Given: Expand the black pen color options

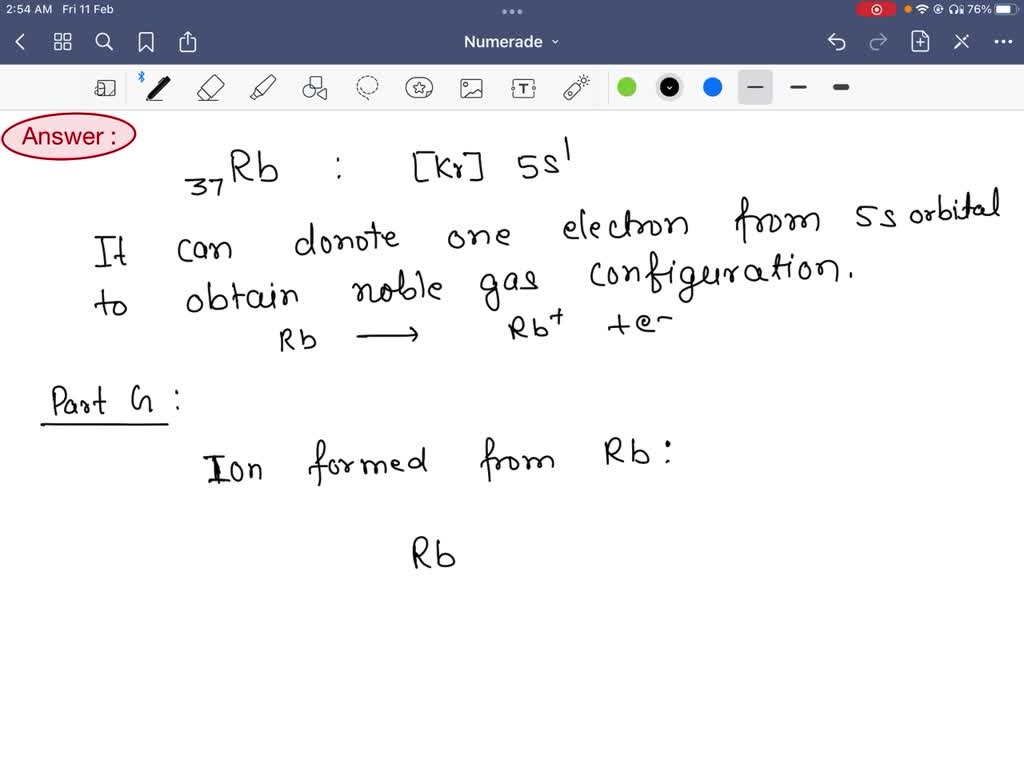Looking at the screenshot, I should coord(669,88).
